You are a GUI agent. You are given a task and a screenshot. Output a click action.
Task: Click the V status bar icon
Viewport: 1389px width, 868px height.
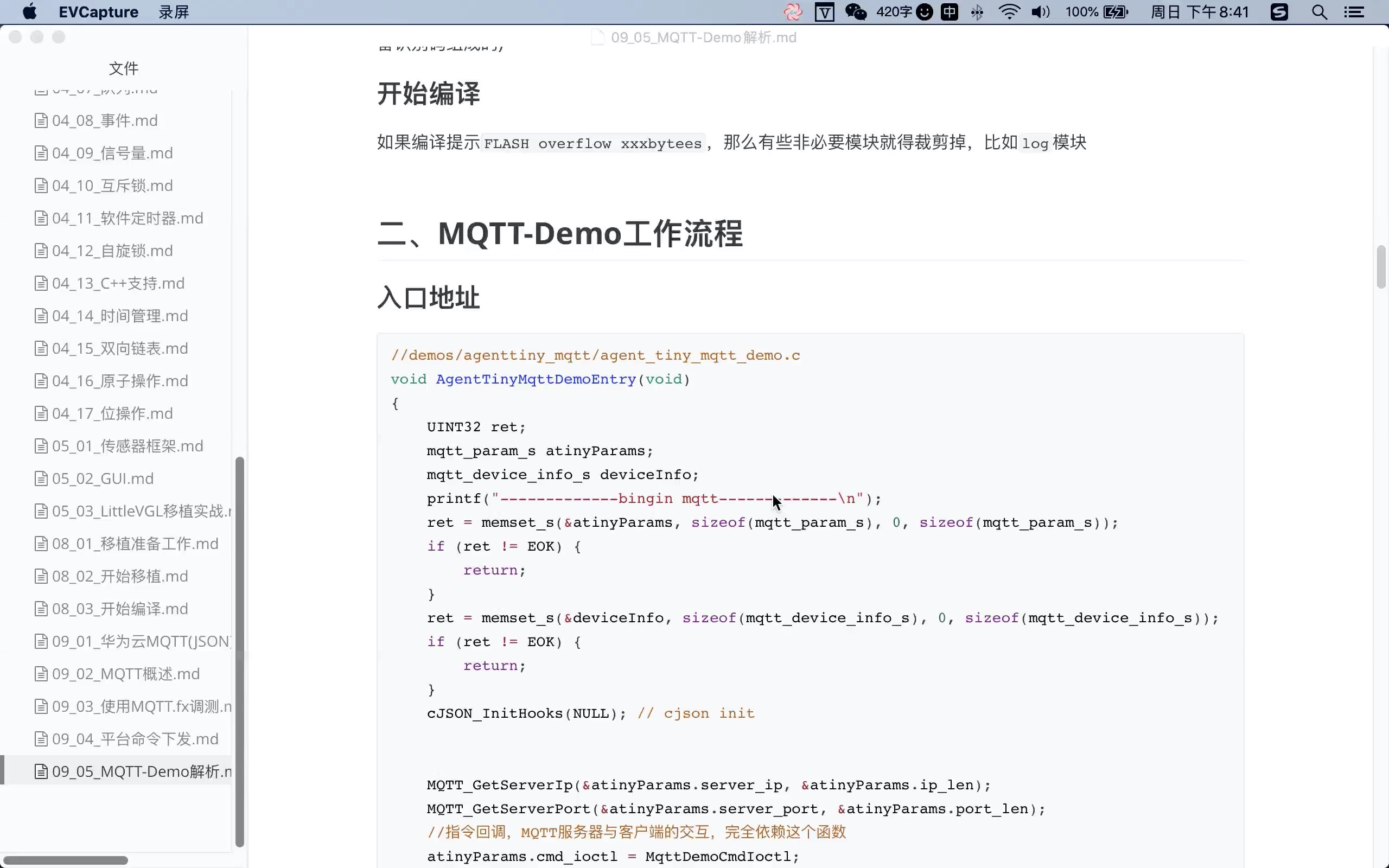point(824,11)
